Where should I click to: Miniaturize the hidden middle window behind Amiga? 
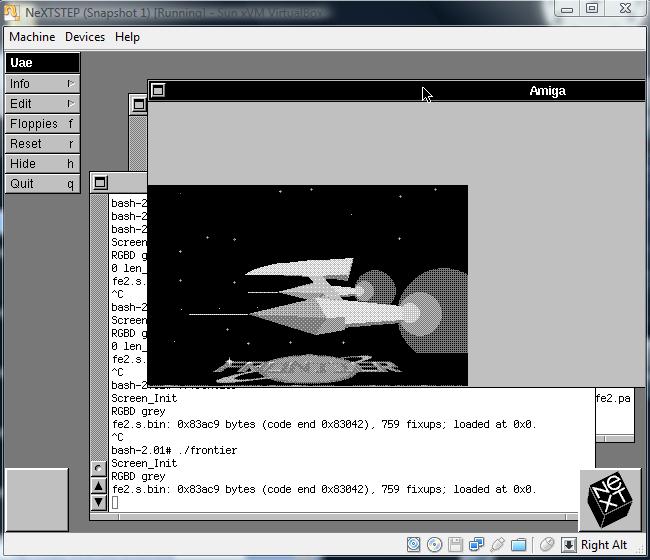[x=139, y=104]
